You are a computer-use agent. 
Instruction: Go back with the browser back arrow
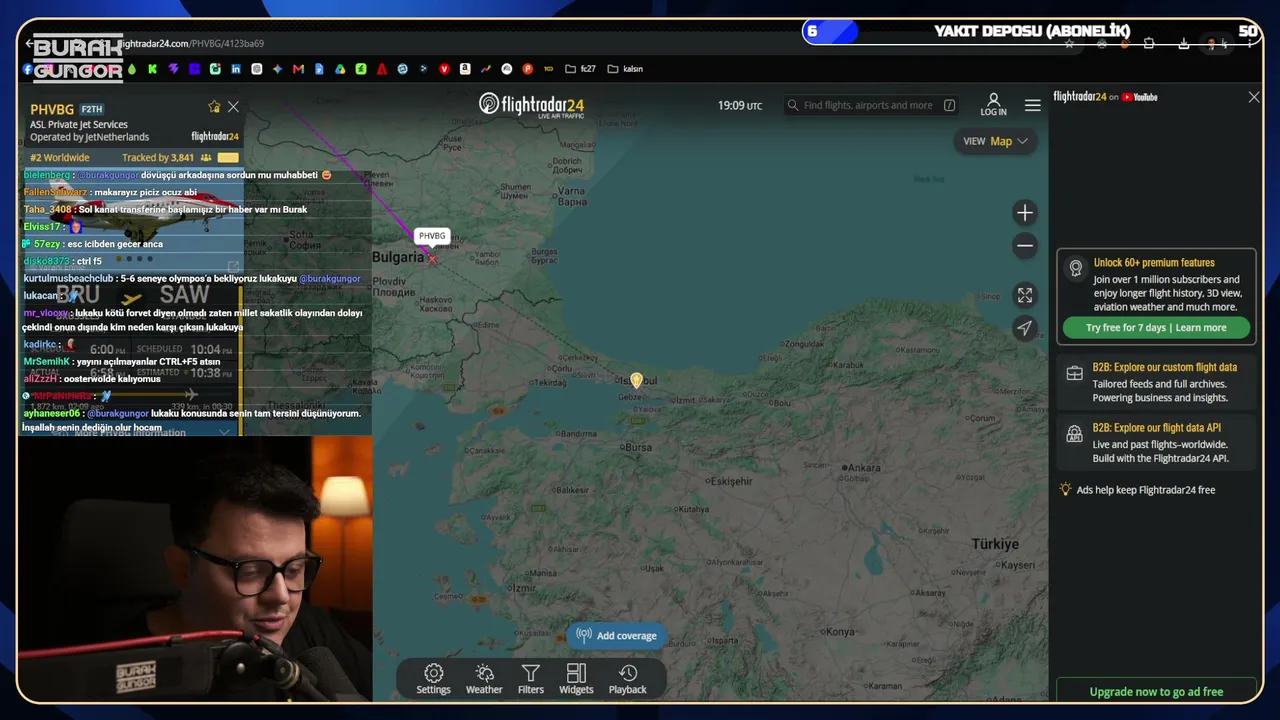click(29, 44)
